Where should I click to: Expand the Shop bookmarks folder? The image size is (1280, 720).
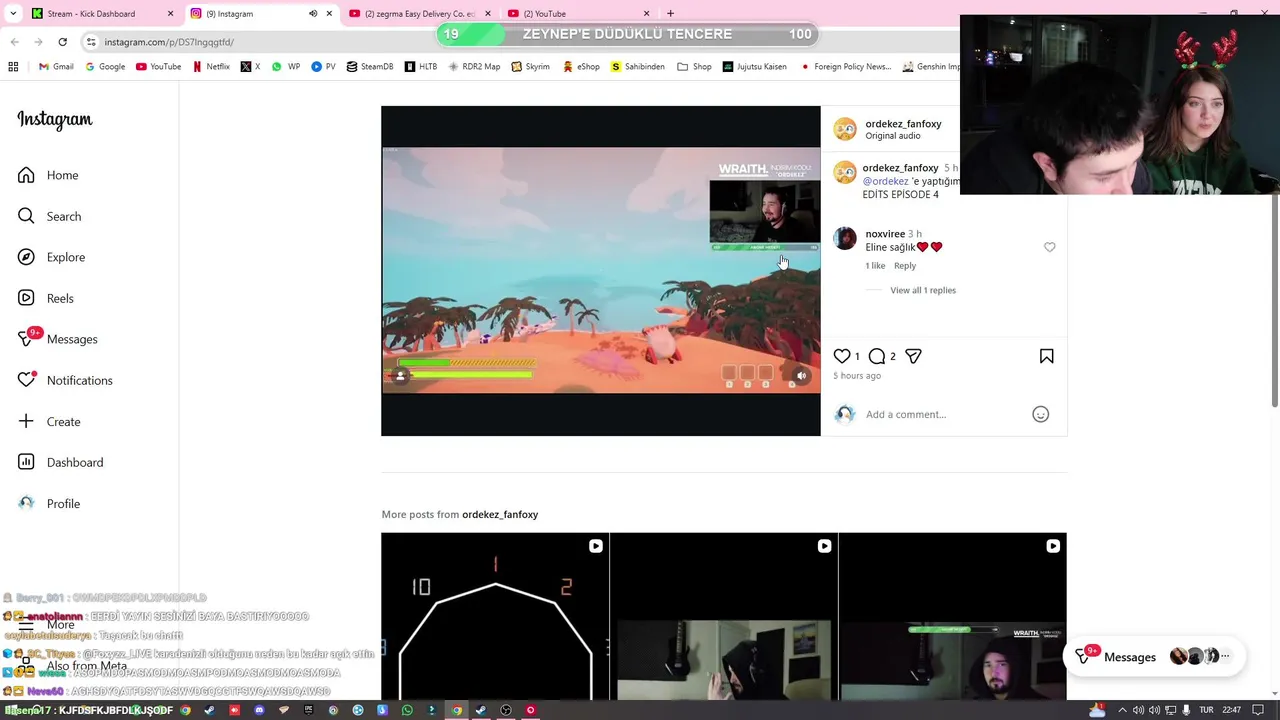[694, 67]
